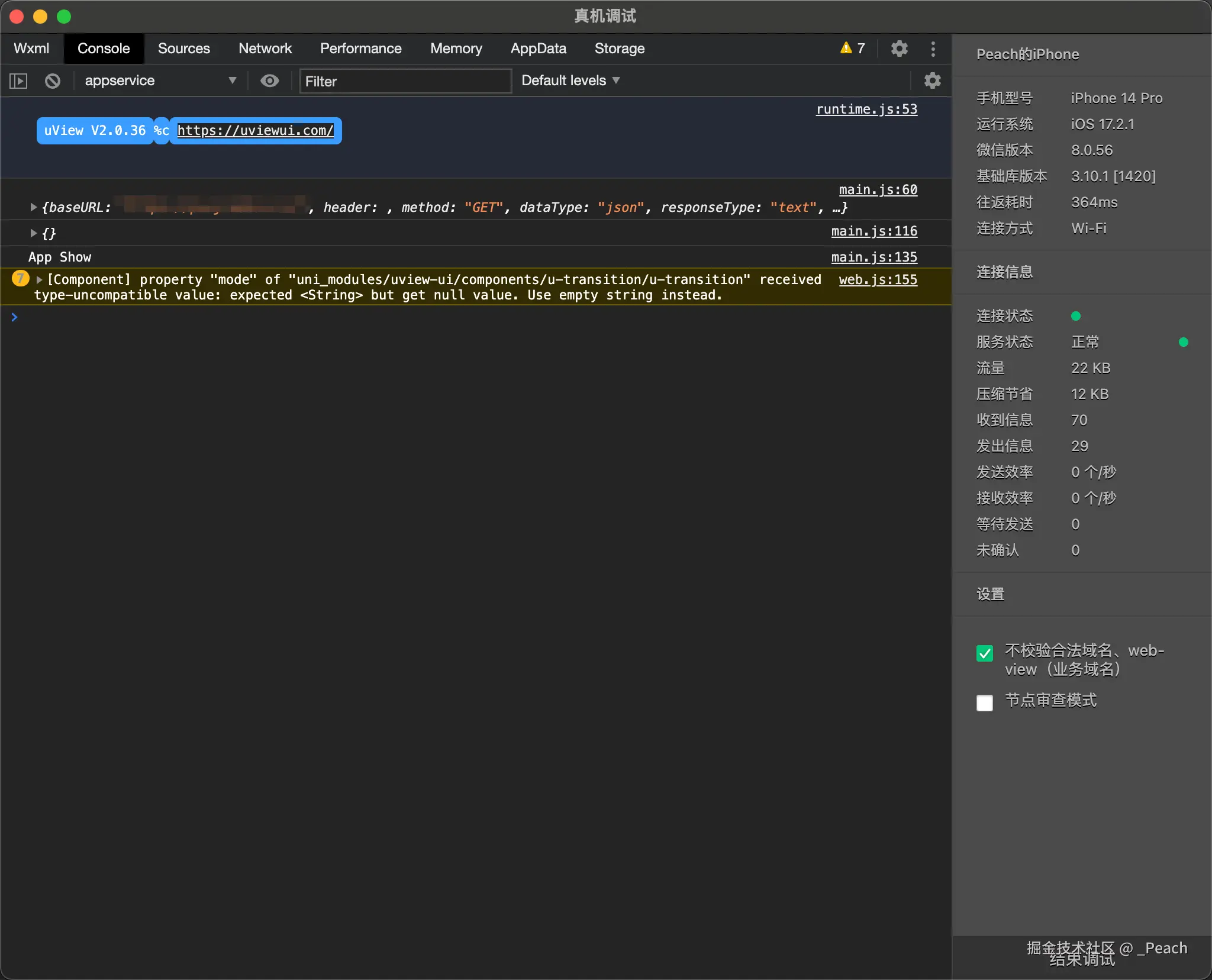Open the https://uviewui.com/ link
The width and height of the screenshot is (1212, 980).
point(255,130)
